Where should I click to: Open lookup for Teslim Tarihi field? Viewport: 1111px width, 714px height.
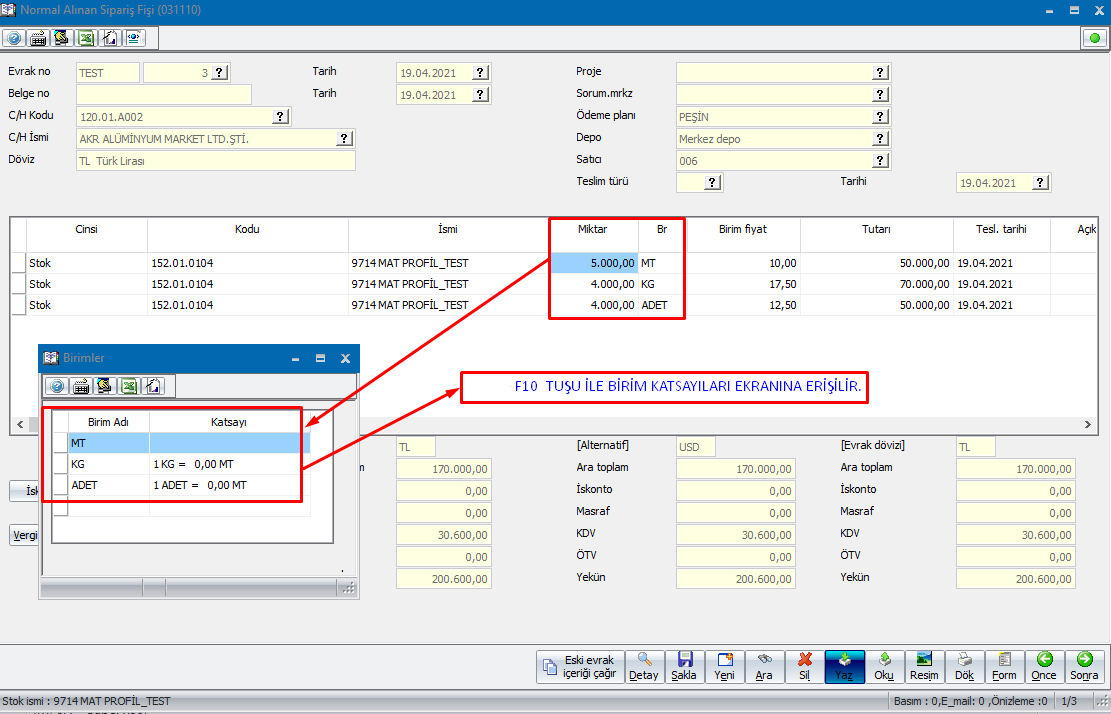tap(1040, 182)
